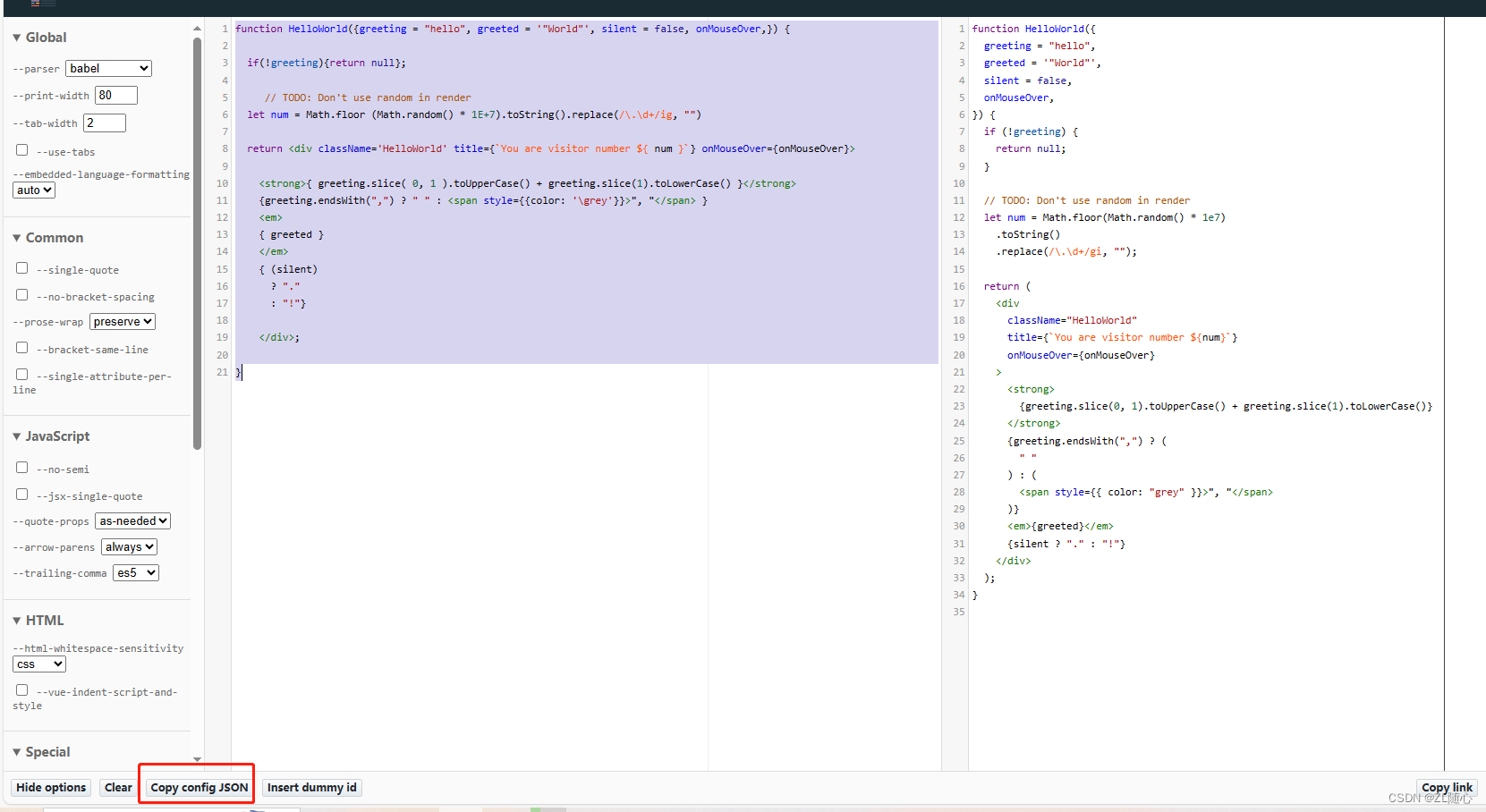The image size is (1486, 812).
Task: Enable the --single-quote checkbox
Action: tap(22, 268)
